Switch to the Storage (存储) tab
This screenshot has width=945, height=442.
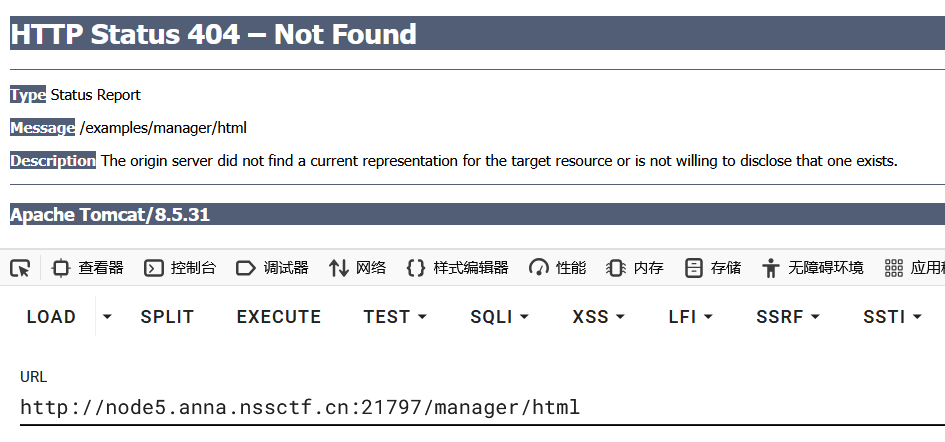713,268
